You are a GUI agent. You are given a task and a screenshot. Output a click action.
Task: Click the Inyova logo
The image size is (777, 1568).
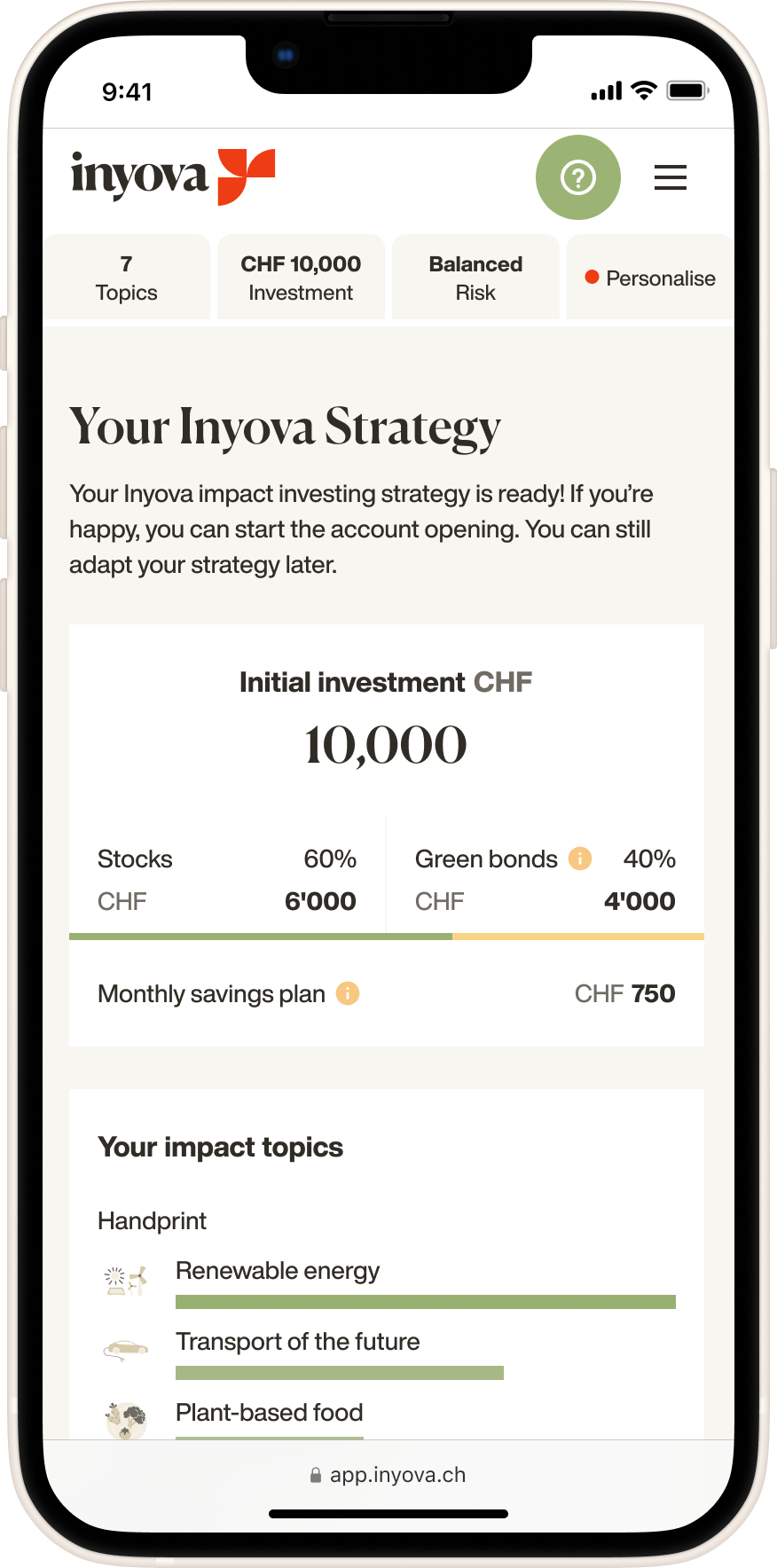click(x=173, y=176)
